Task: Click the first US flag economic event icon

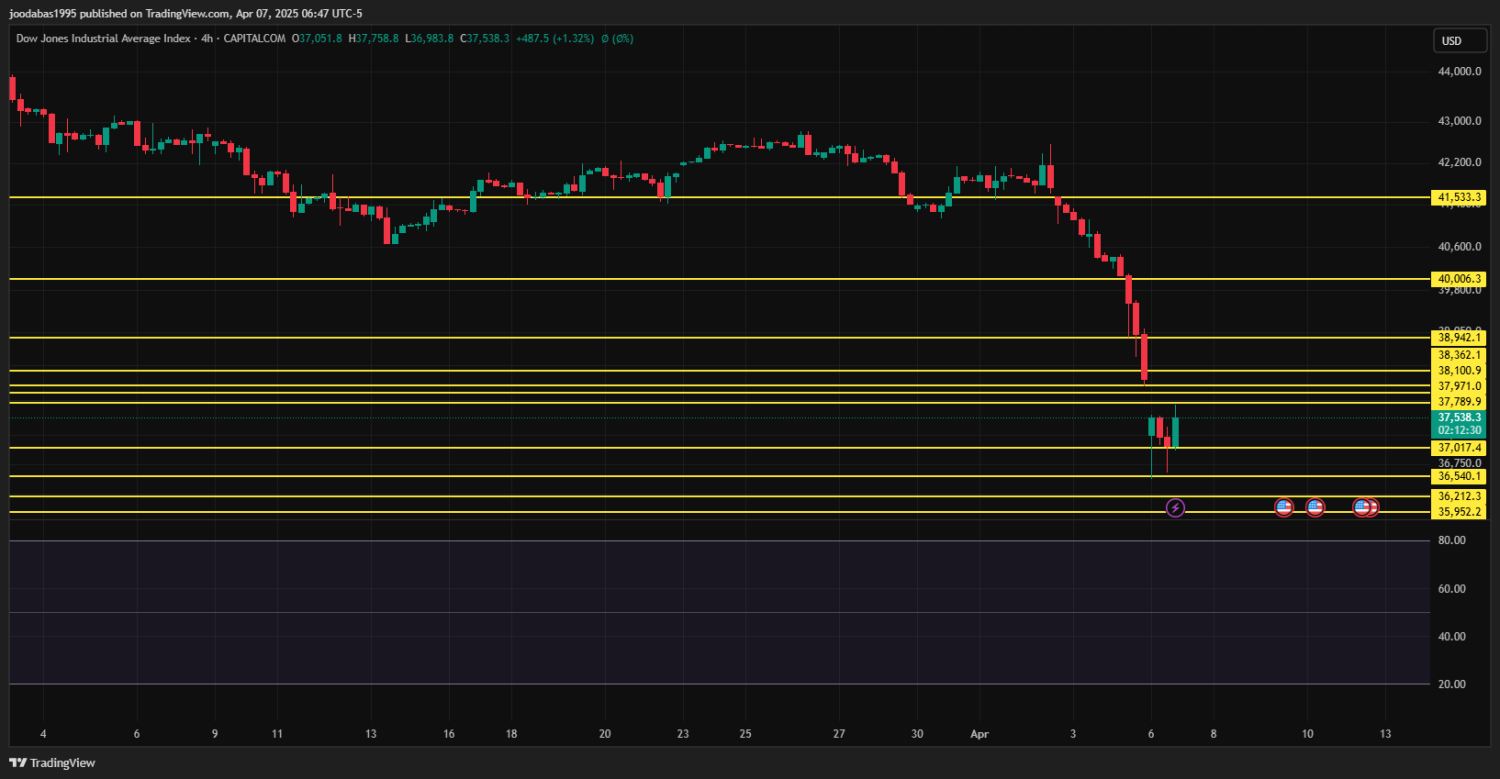Action: 1284,508
